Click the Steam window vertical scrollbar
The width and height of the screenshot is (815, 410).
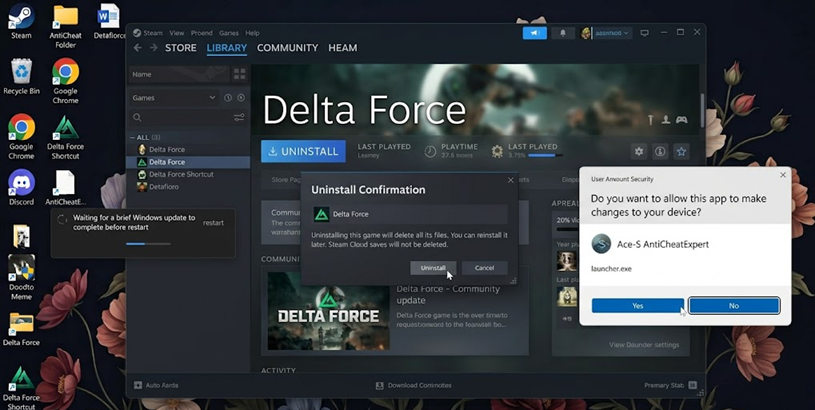[x=703, y=112]
